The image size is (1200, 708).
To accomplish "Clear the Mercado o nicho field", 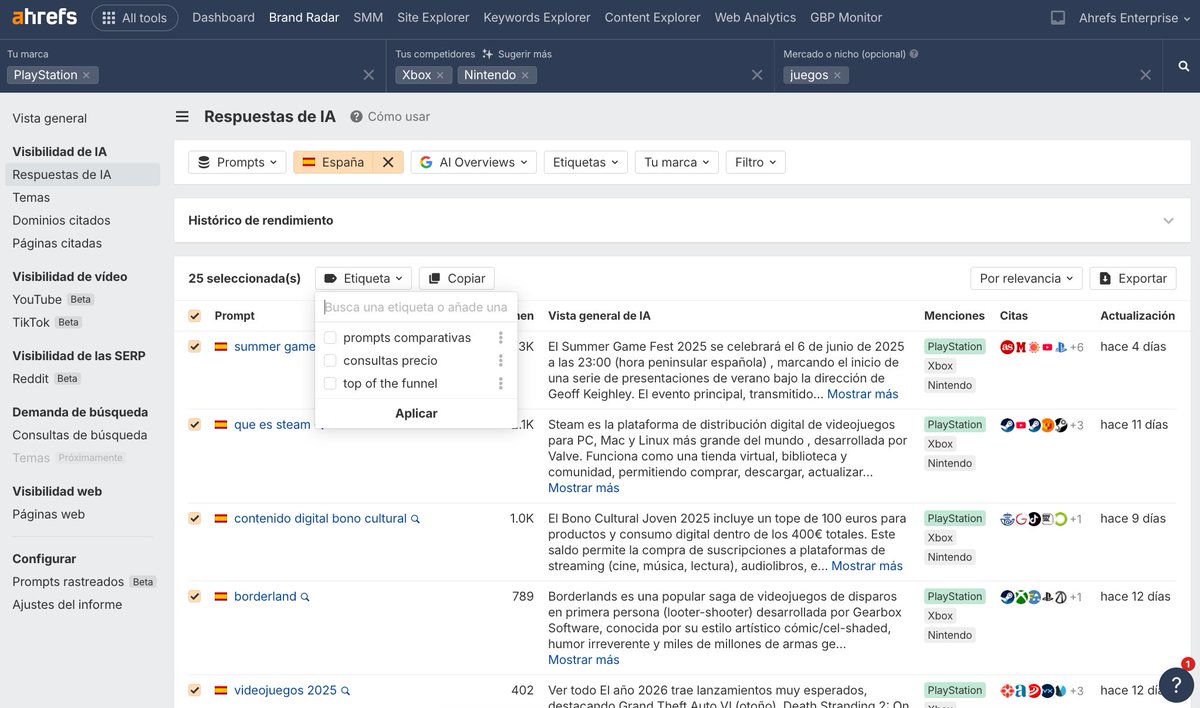I will tap(1146, 75).
